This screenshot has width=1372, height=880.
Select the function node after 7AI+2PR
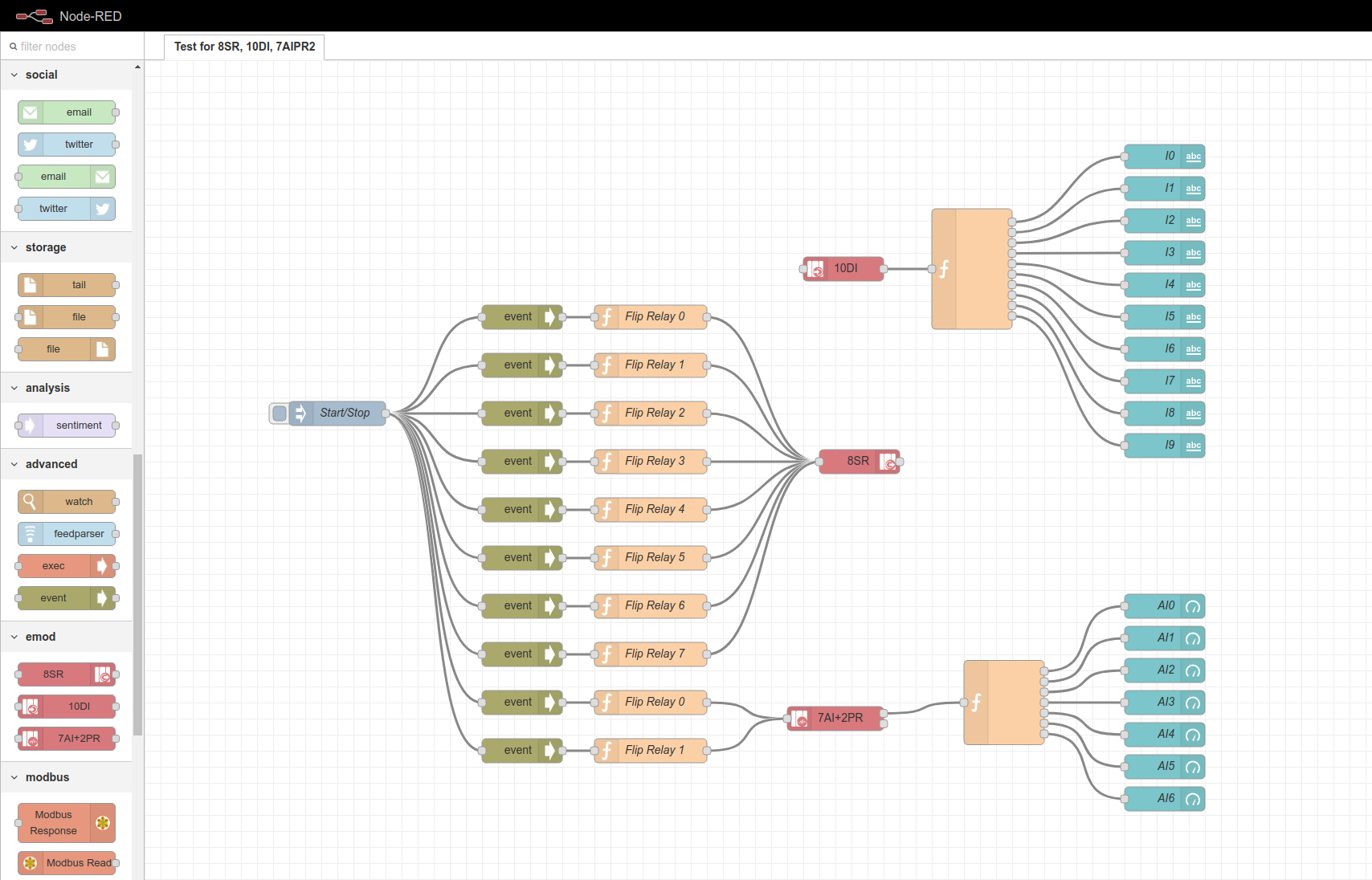point(1004,703)
